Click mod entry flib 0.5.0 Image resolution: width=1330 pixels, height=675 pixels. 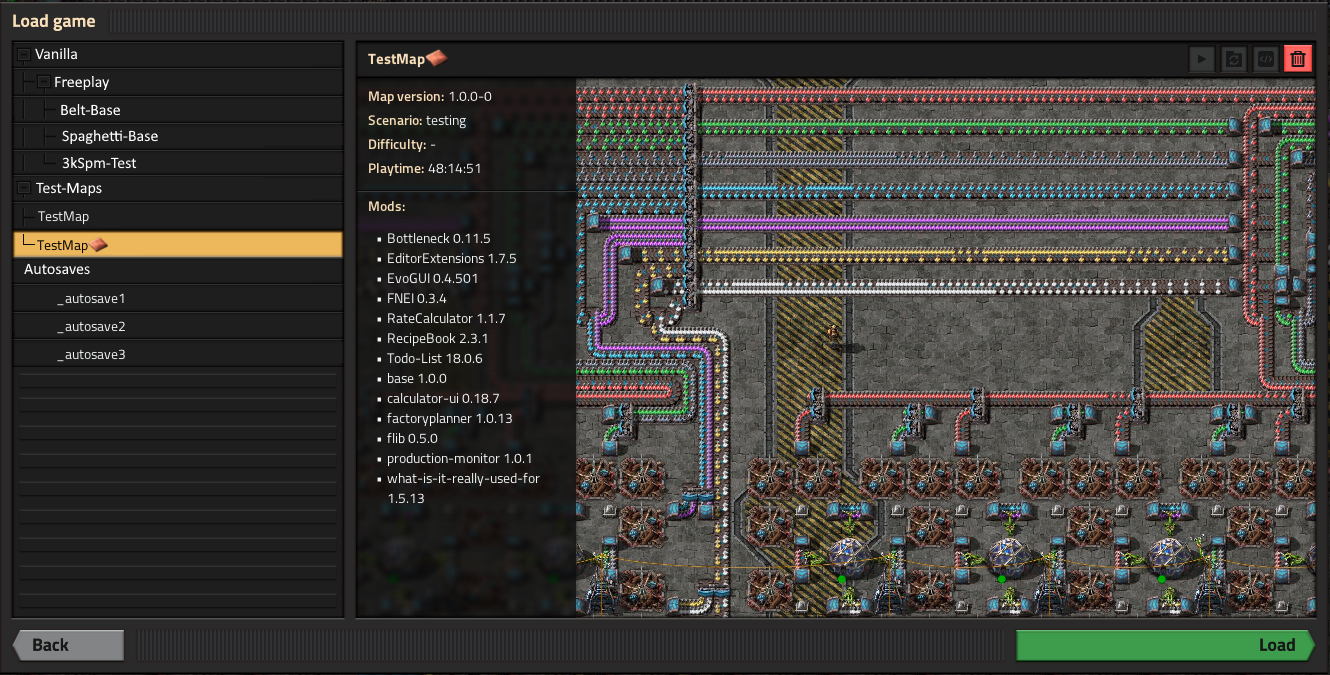pyautogui.click(x=412, y=438)
